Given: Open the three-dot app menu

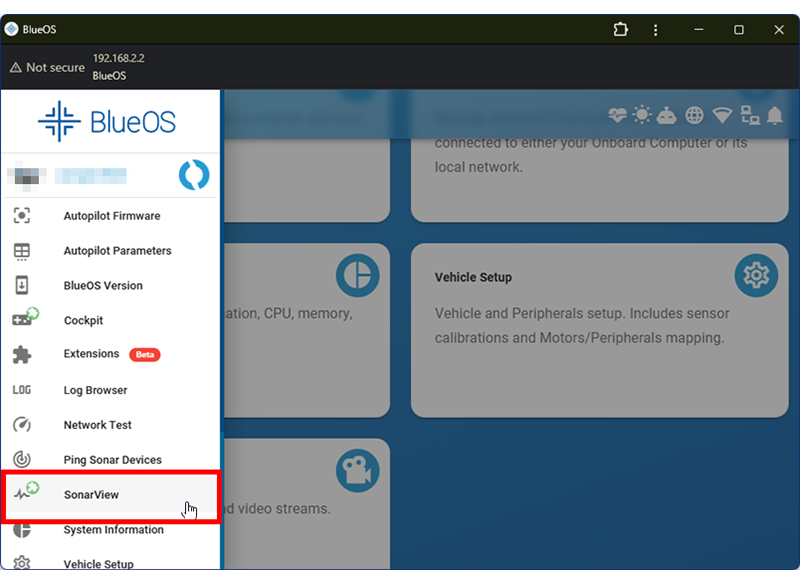Looking at the screenshot, I should [x=656, y=30].
